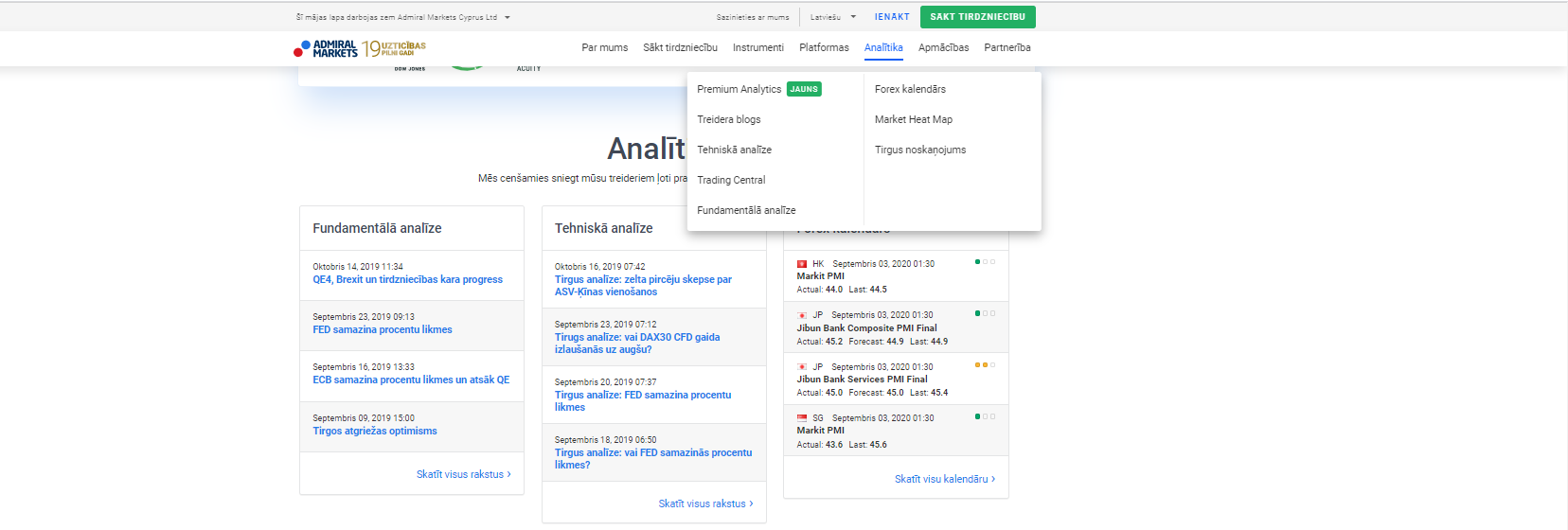Click the JAUNS badge beside Premium Analytics
The image size is (1568, 530).
tap(804, 89)
